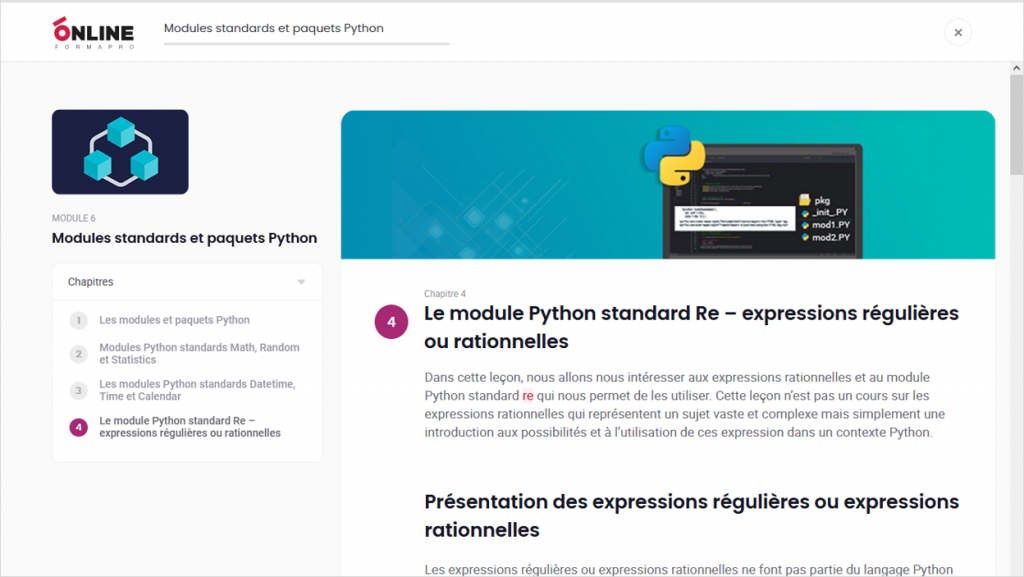Screen dimensions: 1024x577
Task: Close the lesson with the X button
Action: click(x=957, y=32)
